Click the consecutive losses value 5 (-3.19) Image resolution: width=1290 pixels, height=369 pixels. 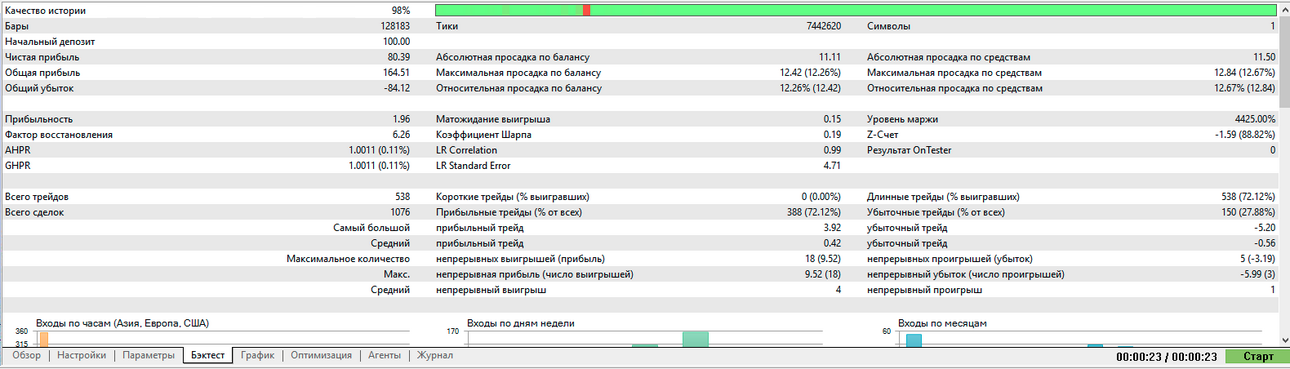[1257, 258]
